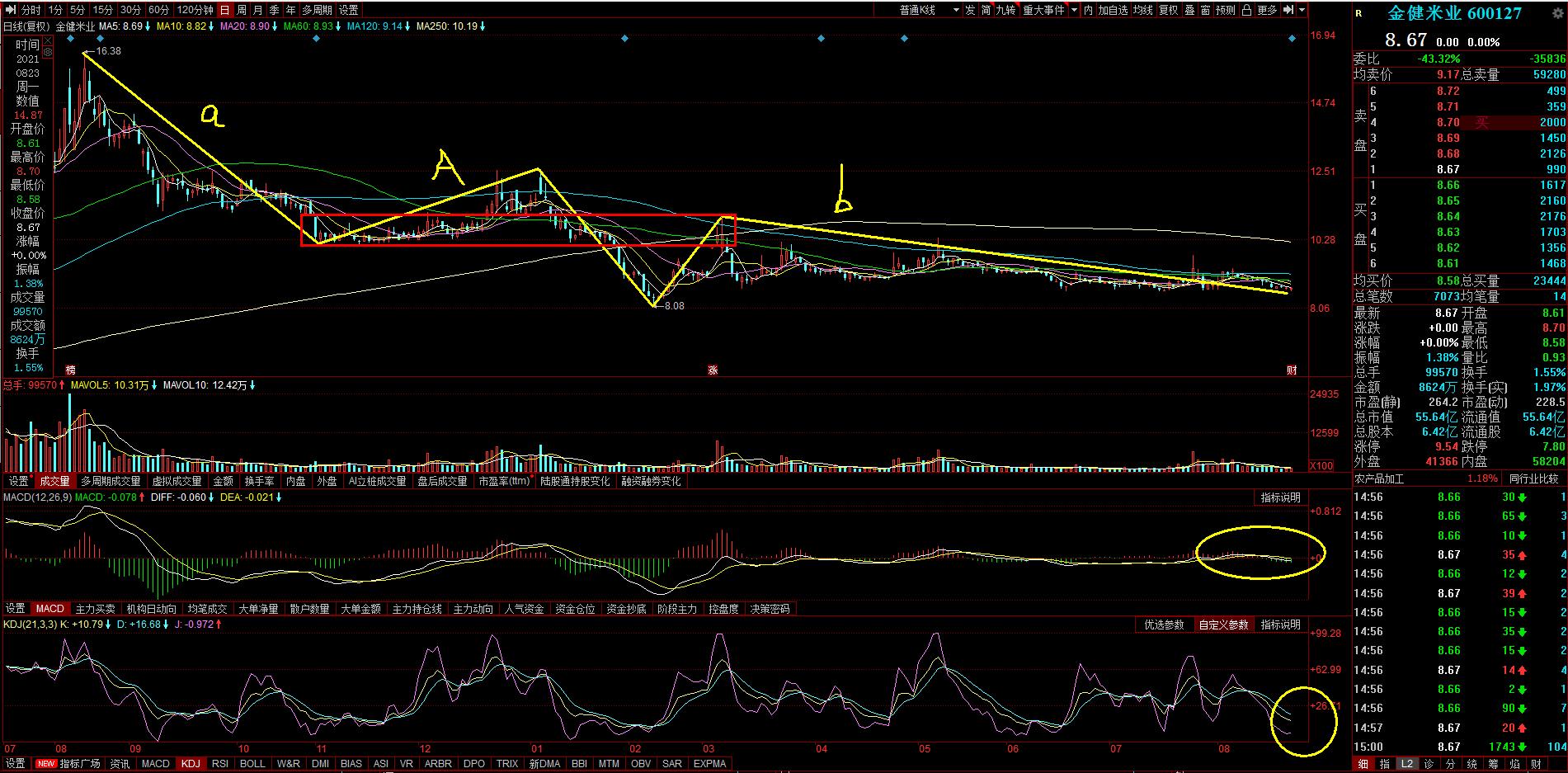Click the X100 volume scale badge
The width and height of the screenshot is (1568, 773).
pyautogui.click(x=1321, y=465)
